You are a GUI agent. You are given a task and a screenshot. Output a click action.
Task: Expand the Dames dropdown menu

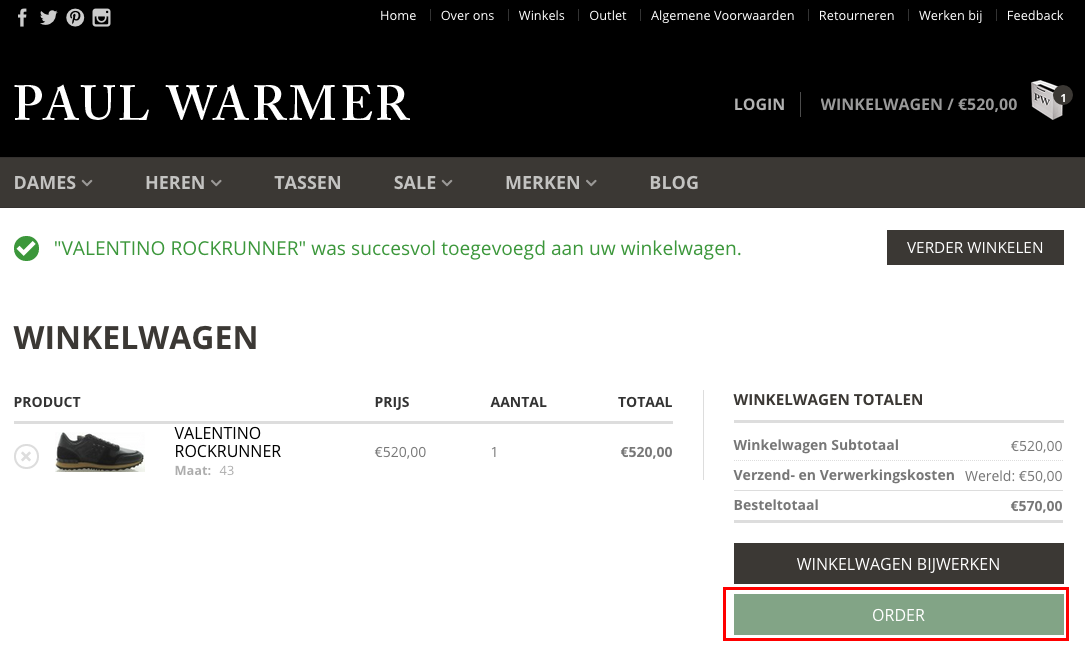click(53, 183)
